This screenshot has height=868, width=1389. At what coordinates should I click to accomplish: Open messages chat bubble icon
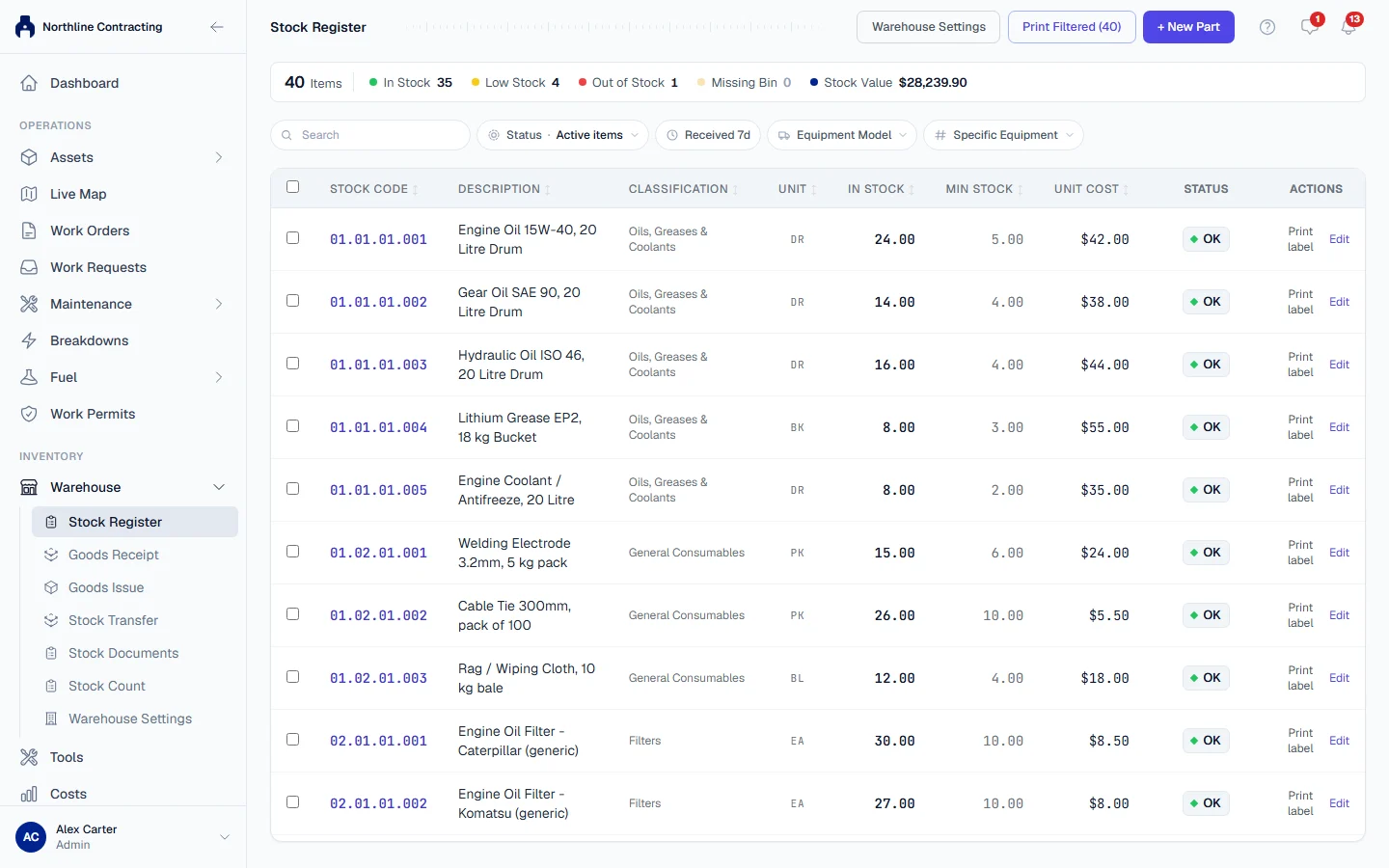[1309, 27]
